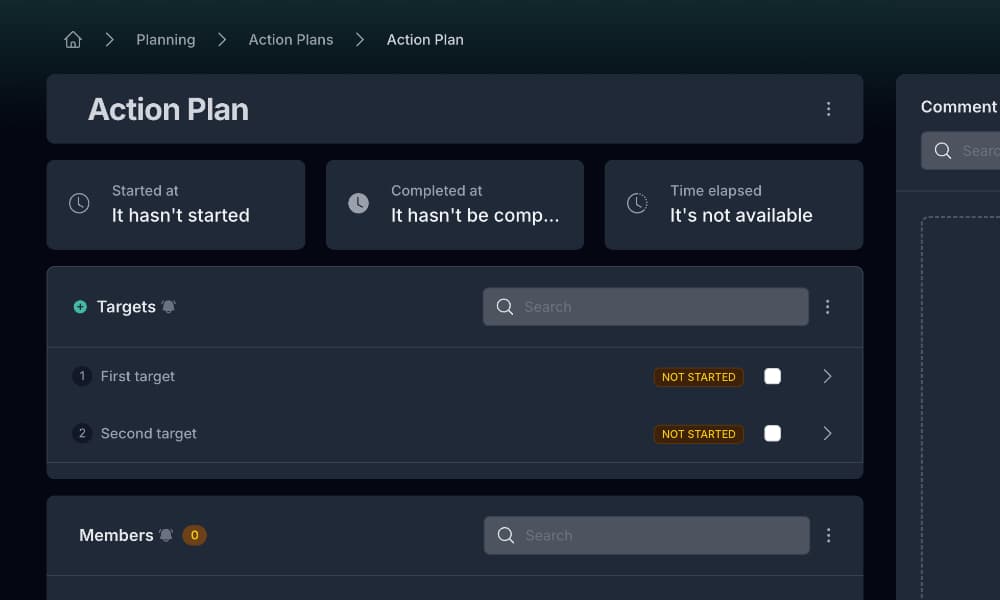
Task: Click the bell icon next to Members
Action: point(166,535)
